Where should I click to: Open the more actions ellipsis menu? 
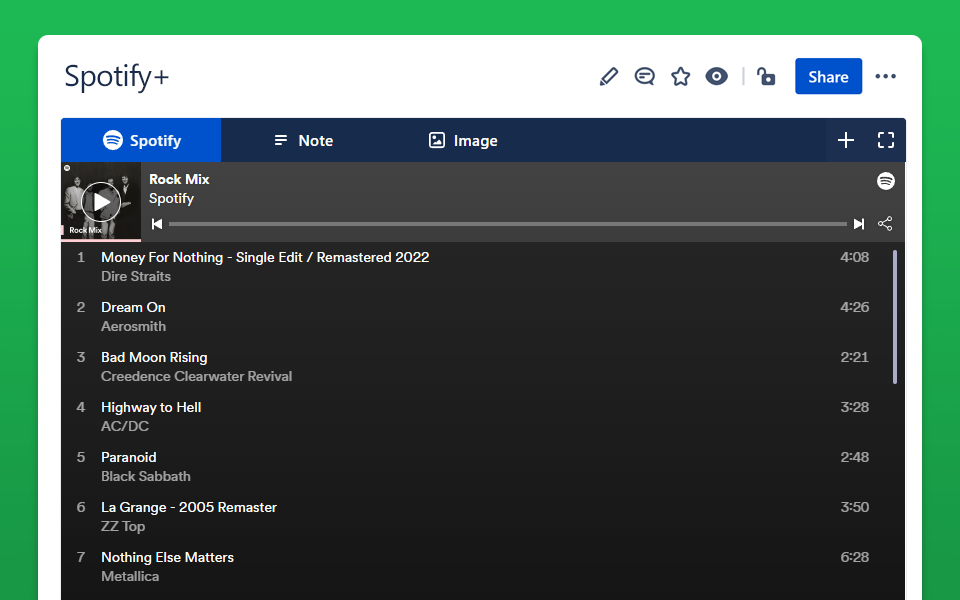(x=885, y=77)
